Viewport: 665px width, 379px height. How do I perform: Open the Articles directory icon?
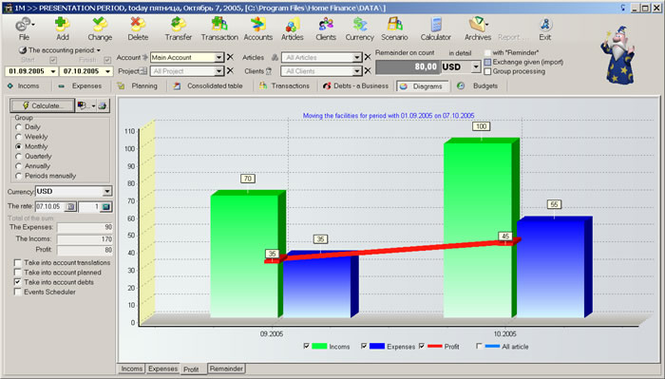pyautogui.click(x=292, y=24)
